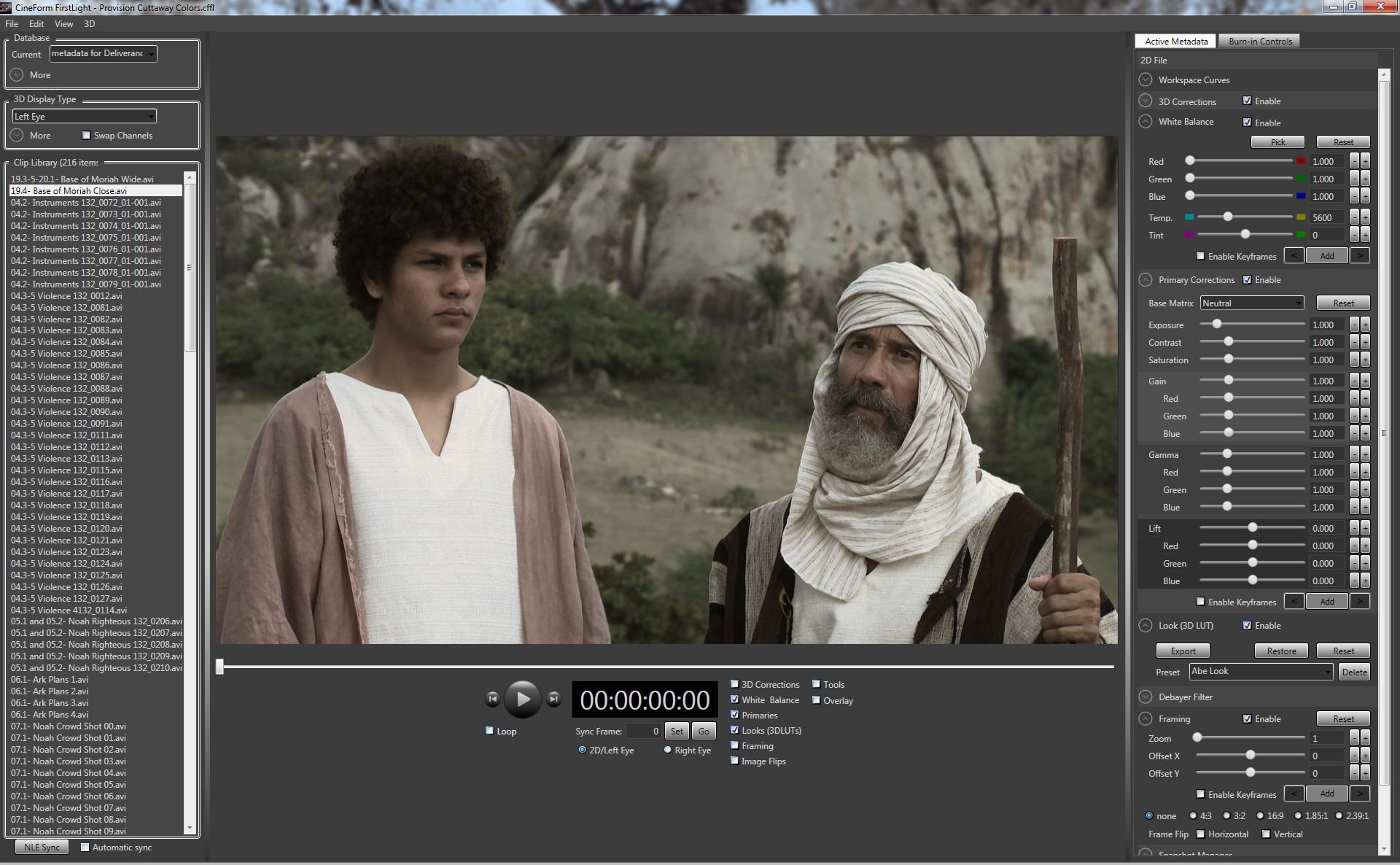Viewport: 1400px width, 865px height.
Task: Collapse the White Balance section
Action: pos(1146,122)
